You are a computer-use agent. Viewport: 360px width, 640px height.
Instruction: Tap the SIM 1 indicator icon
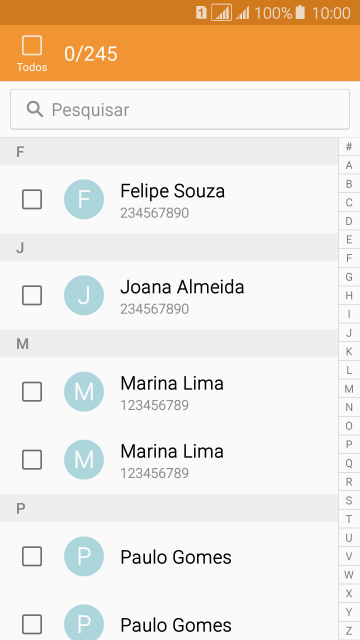click(x=201, y=13)
